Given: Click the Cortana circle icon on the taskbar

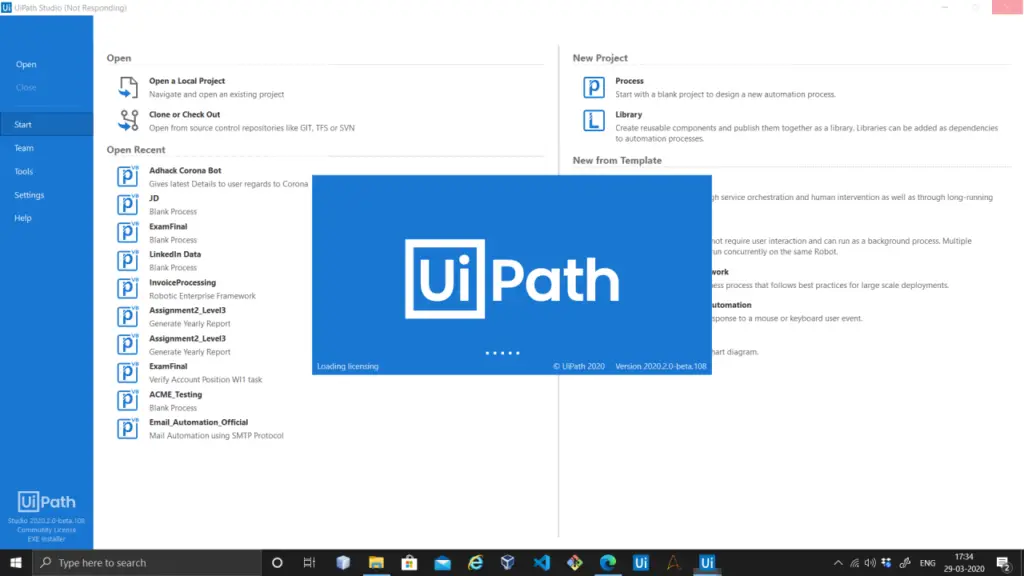Looking at the screenshot, I should tap(277, 562).
